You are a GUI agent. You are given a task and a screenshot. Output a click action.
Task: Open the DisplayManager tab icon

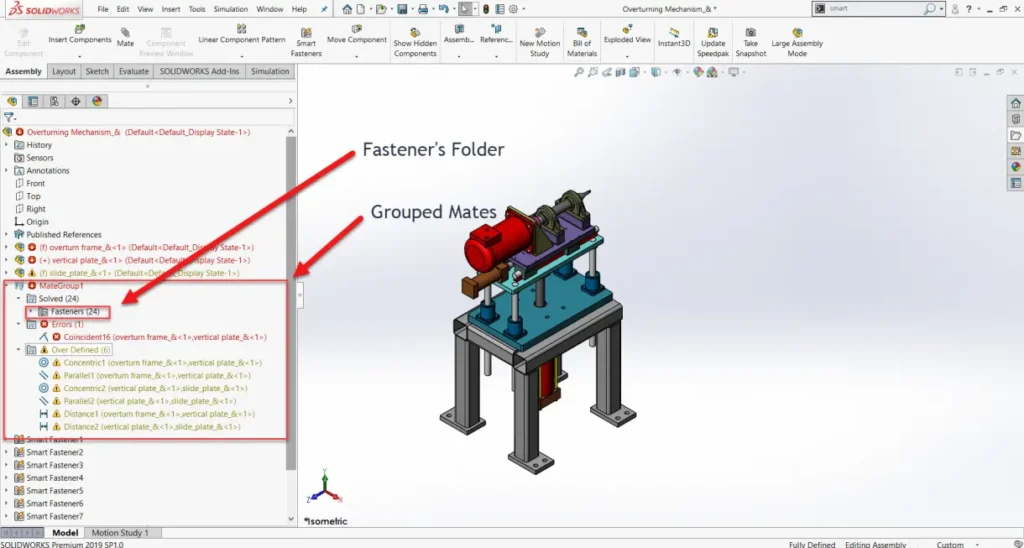[x=97, y=101]
